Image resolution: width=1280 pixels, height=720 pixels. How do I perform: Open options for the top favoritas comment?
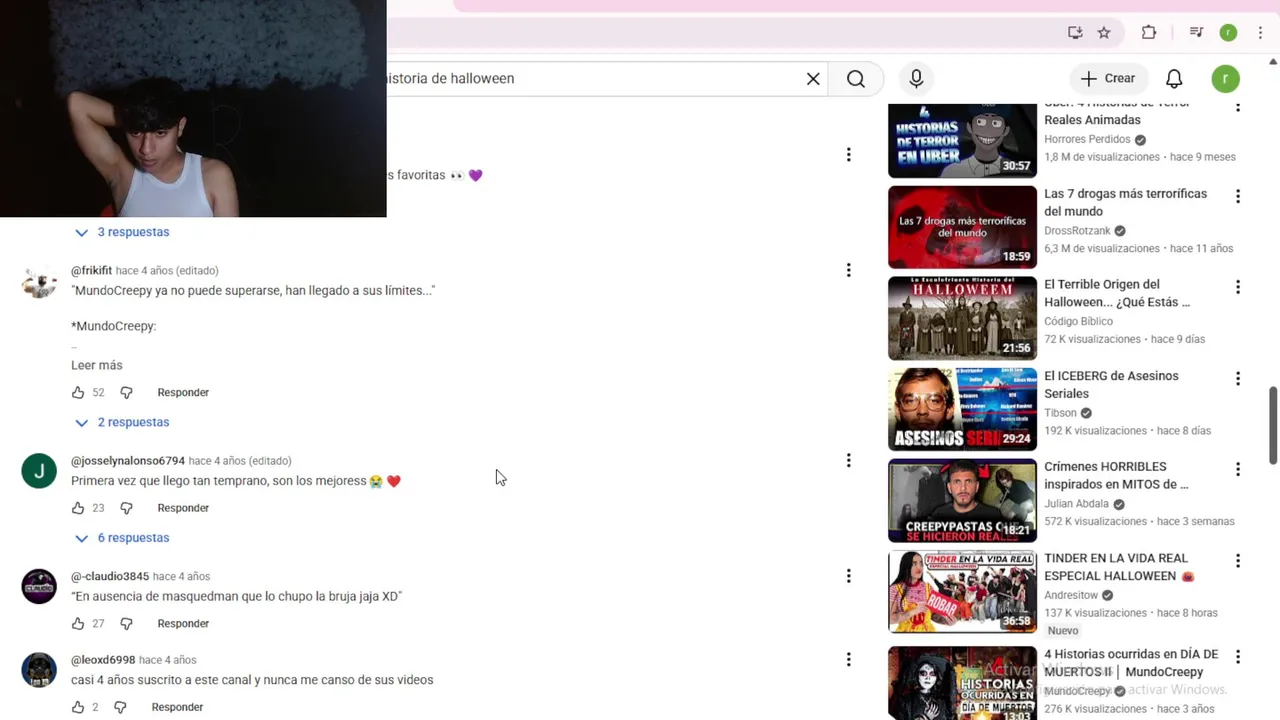[x=848, y=154]
